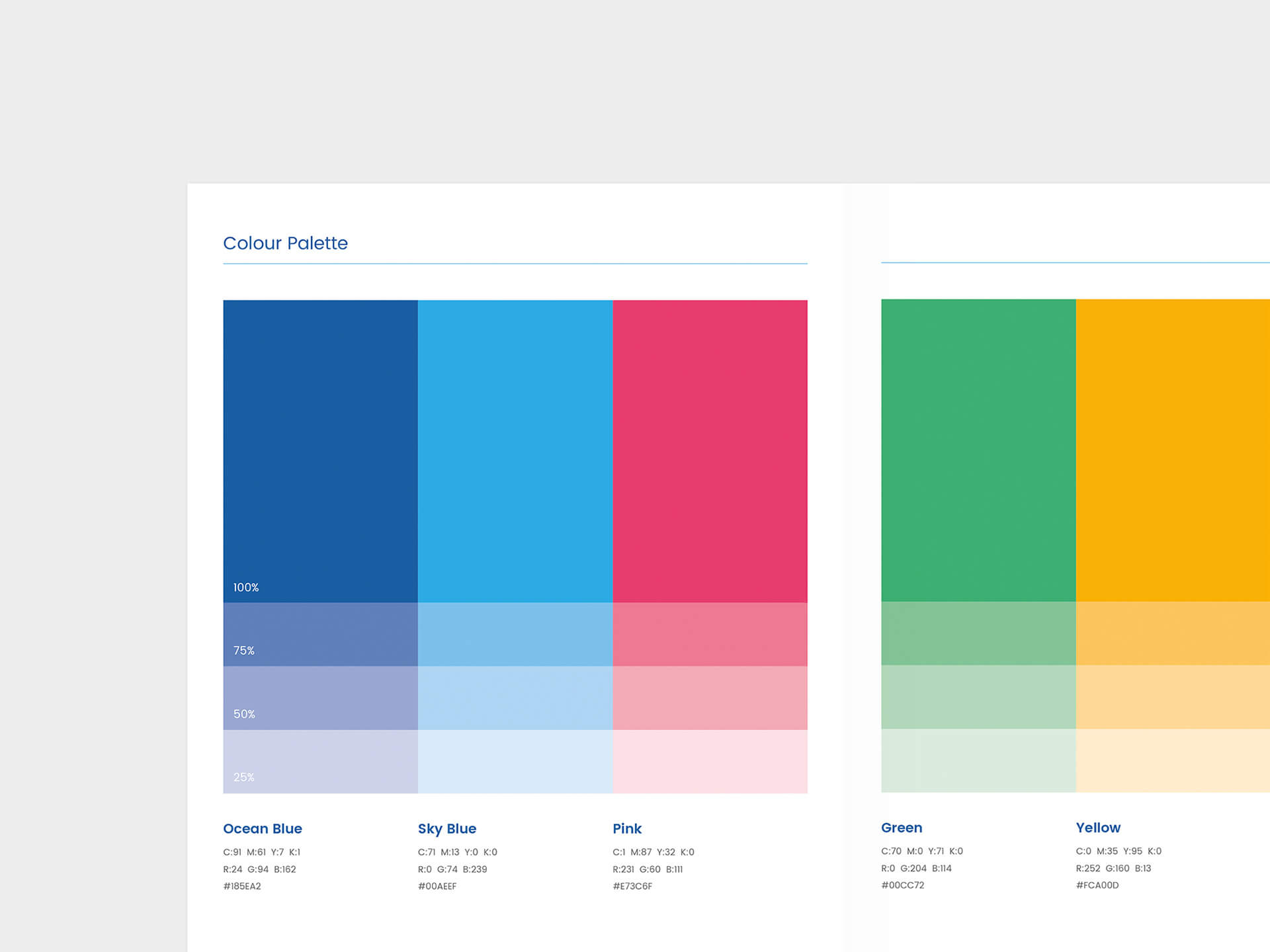This screenshot has height=952, width=1270.
Task: Select the Pink label
Action: pyautogui.click(x=626, y=828)
